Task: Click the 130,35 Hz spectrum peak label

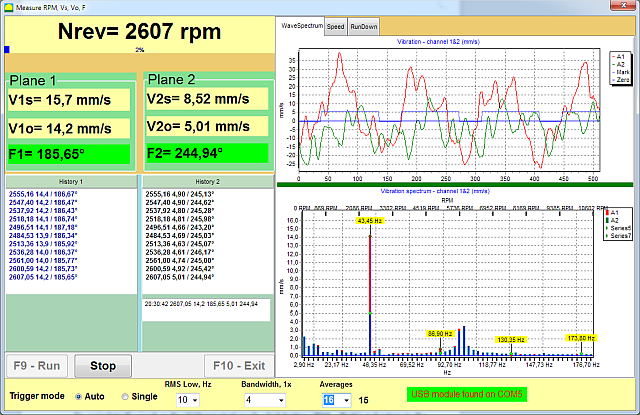Action: 511,340
